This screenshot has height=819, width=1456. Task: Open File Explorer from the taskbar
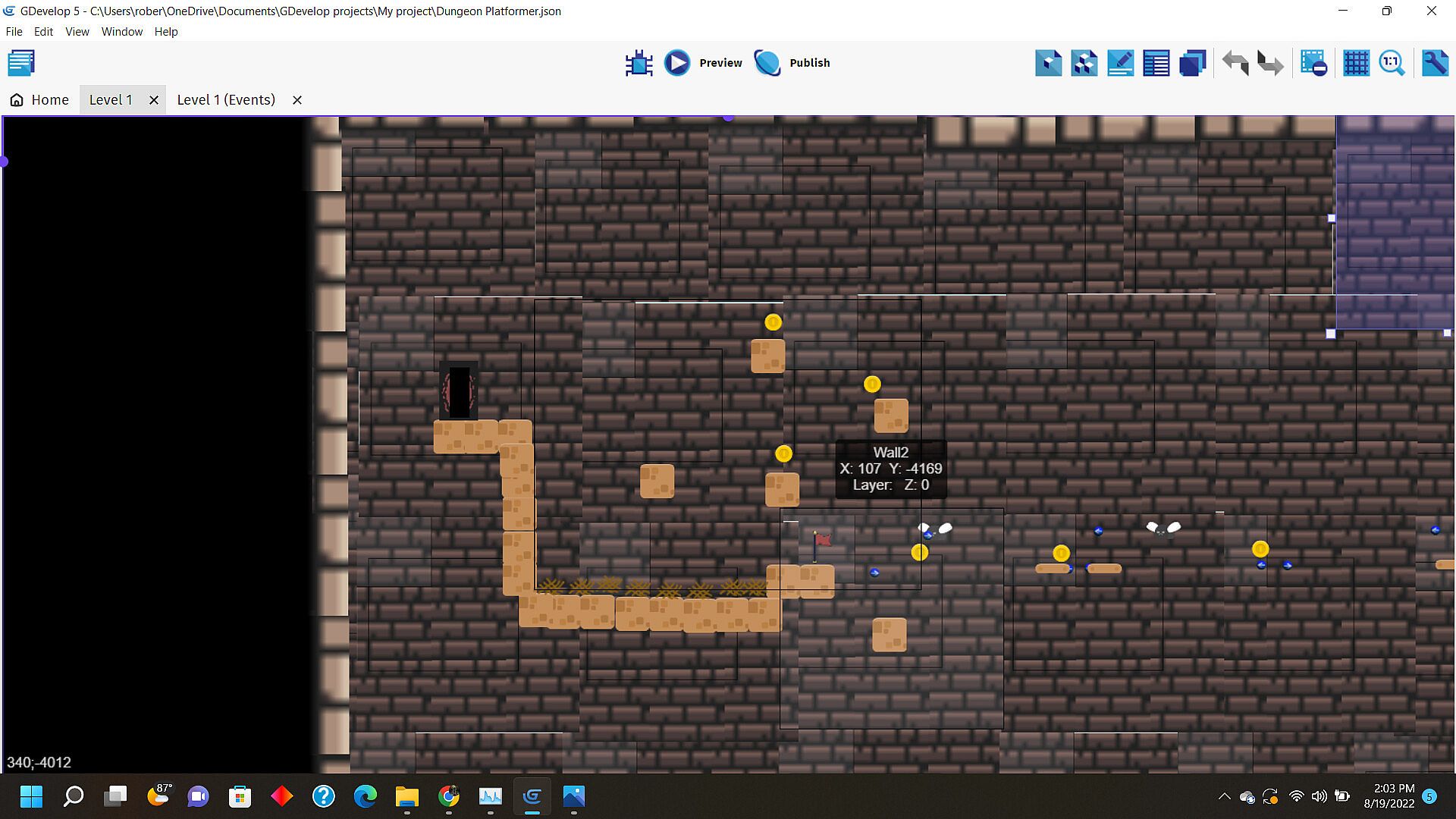(x=407, y=796)
